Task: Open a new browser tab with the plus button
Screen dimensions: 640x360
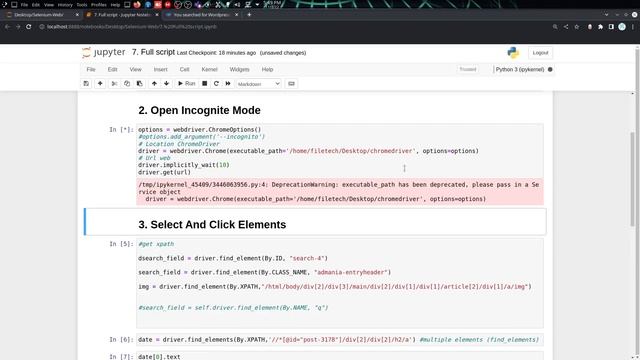Action: tap(249, 15)
